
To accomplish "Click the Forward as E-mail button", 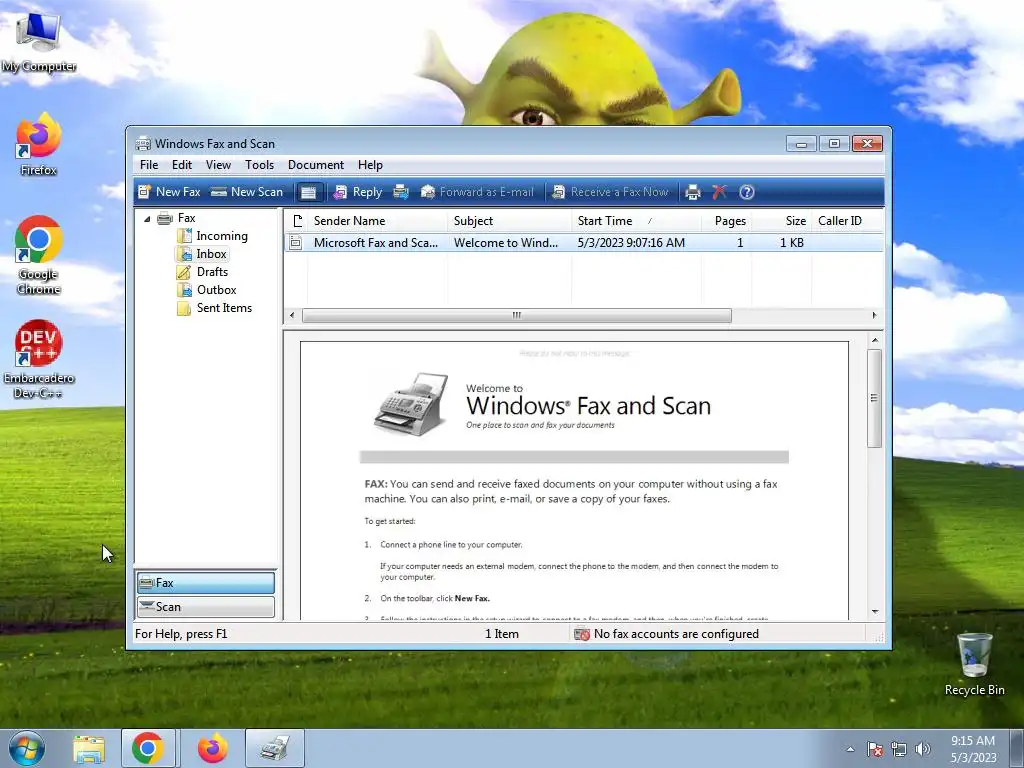I will pyautogui.click(x=477, y=192).
